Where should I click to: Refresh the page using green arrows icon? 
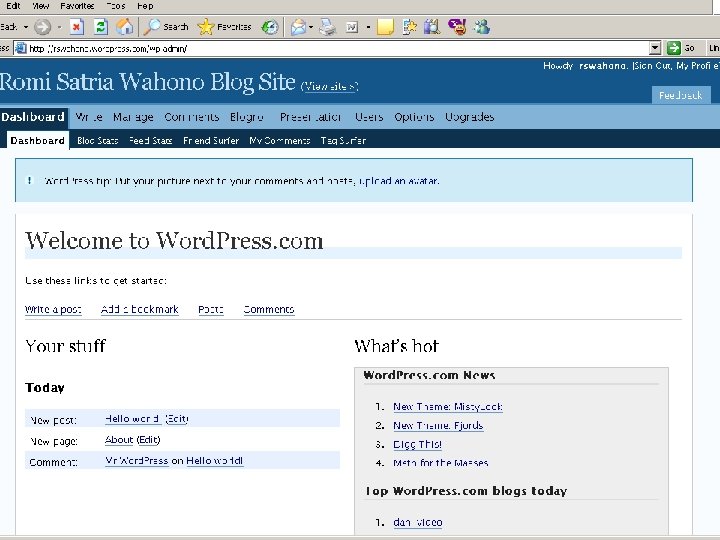tap(101, 27)
